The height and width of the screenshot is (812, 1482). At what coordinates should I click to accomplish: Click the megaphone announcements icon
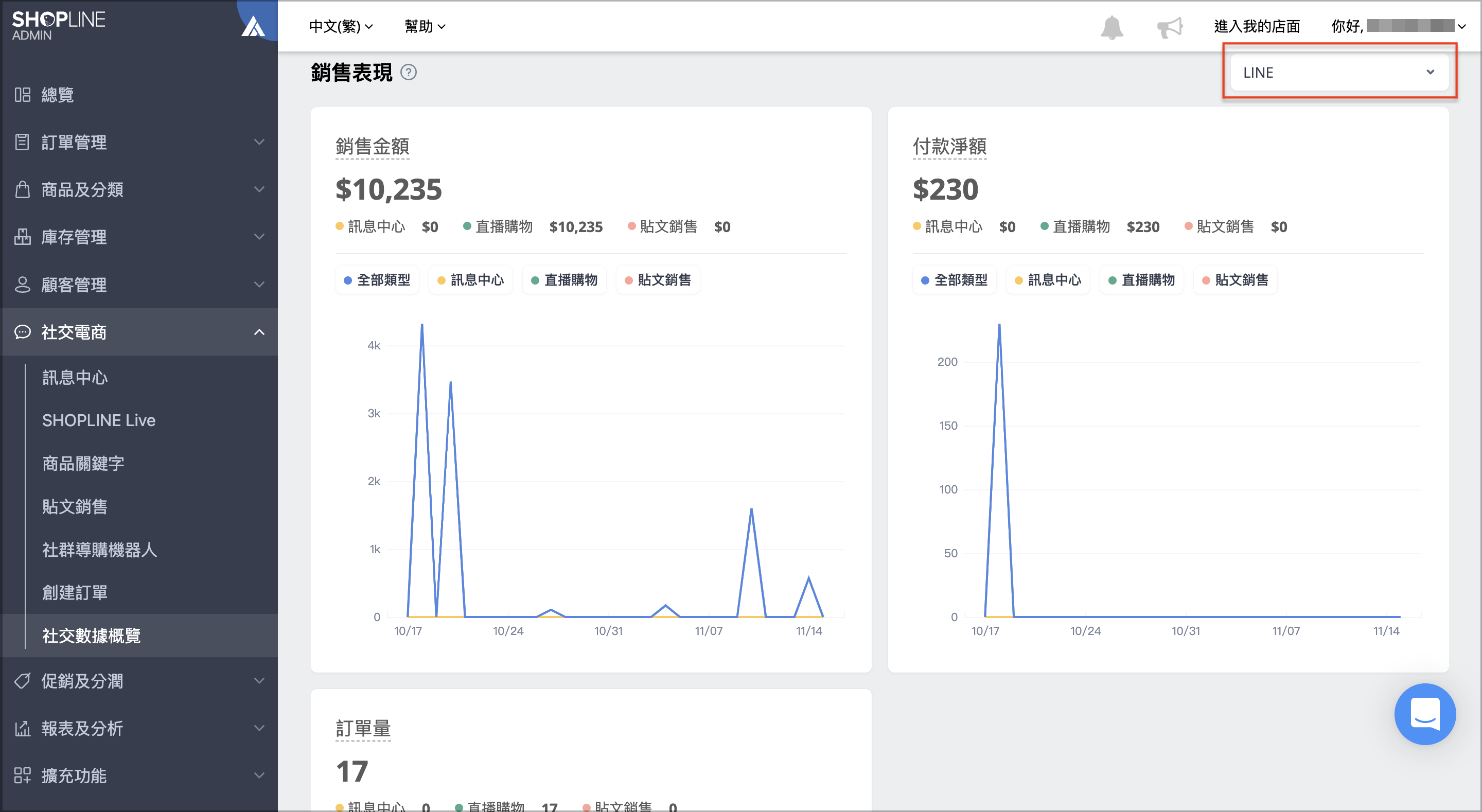click(1170, 27)
